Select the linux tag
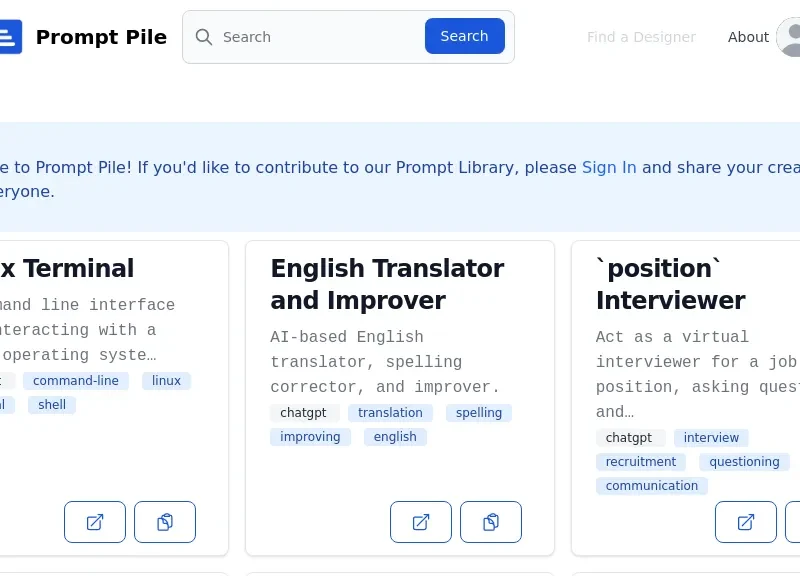 tap(166, 381)
